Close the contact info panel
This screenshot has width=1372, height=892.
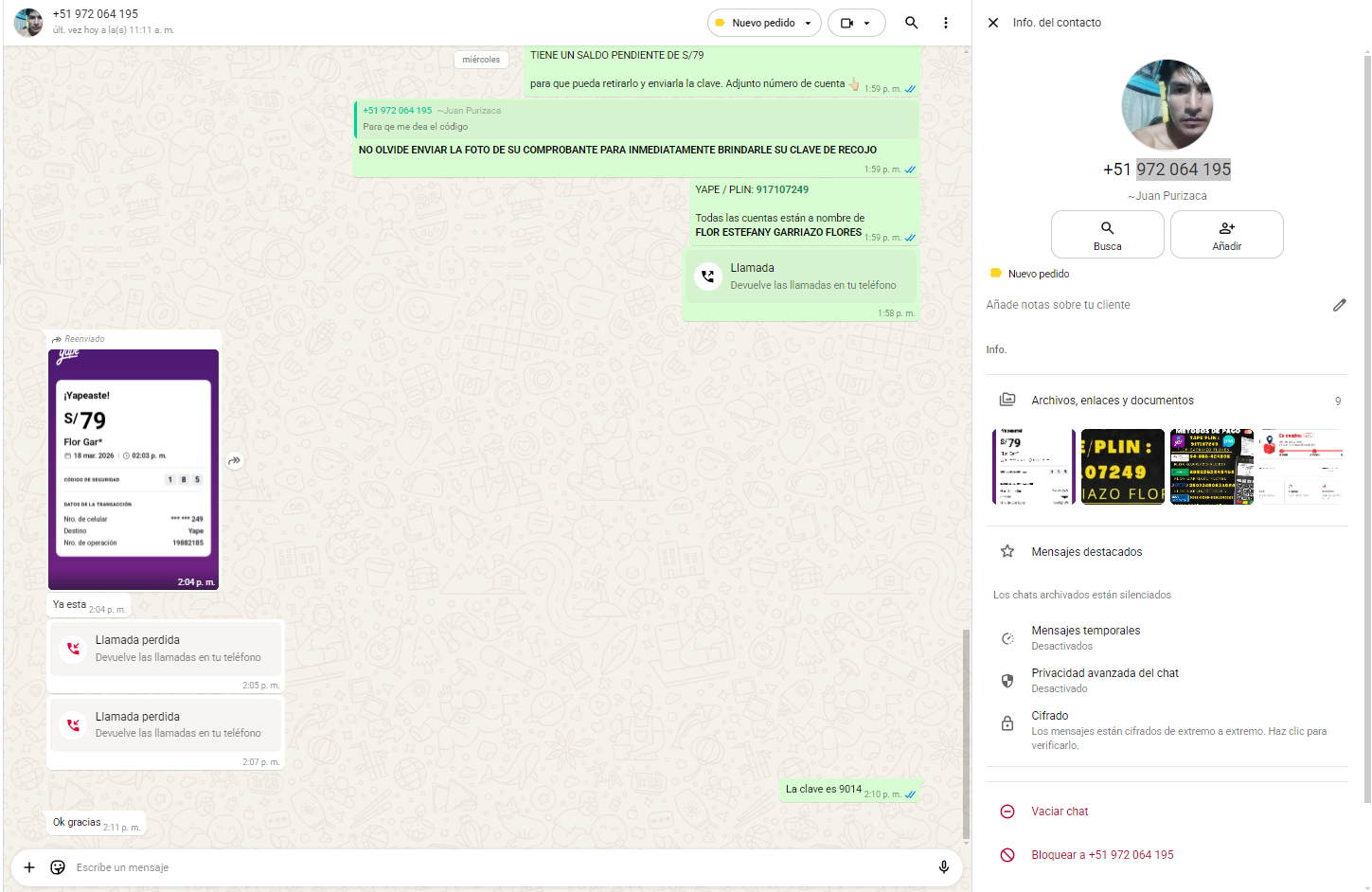click(x=993, y=23)
